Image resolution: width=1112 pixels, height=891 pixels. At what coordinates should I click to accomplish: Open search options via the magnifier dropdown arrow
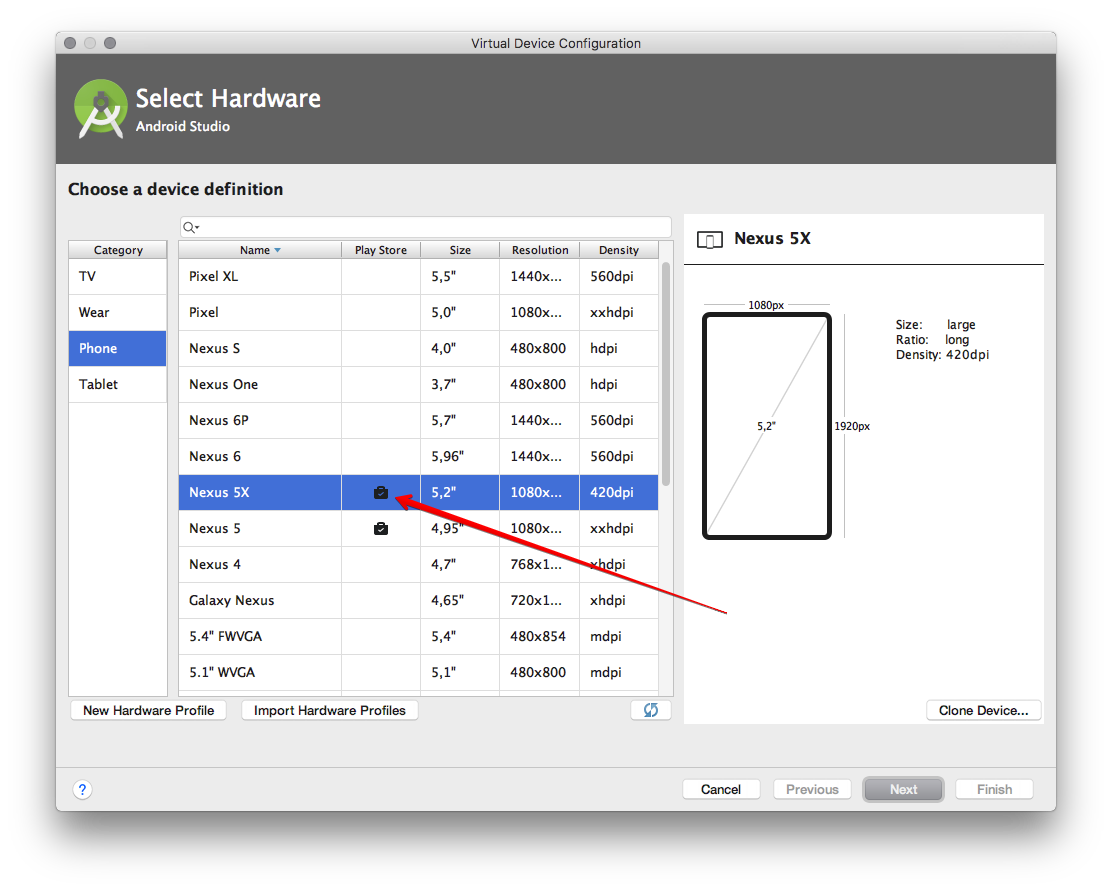coord(195,227)
